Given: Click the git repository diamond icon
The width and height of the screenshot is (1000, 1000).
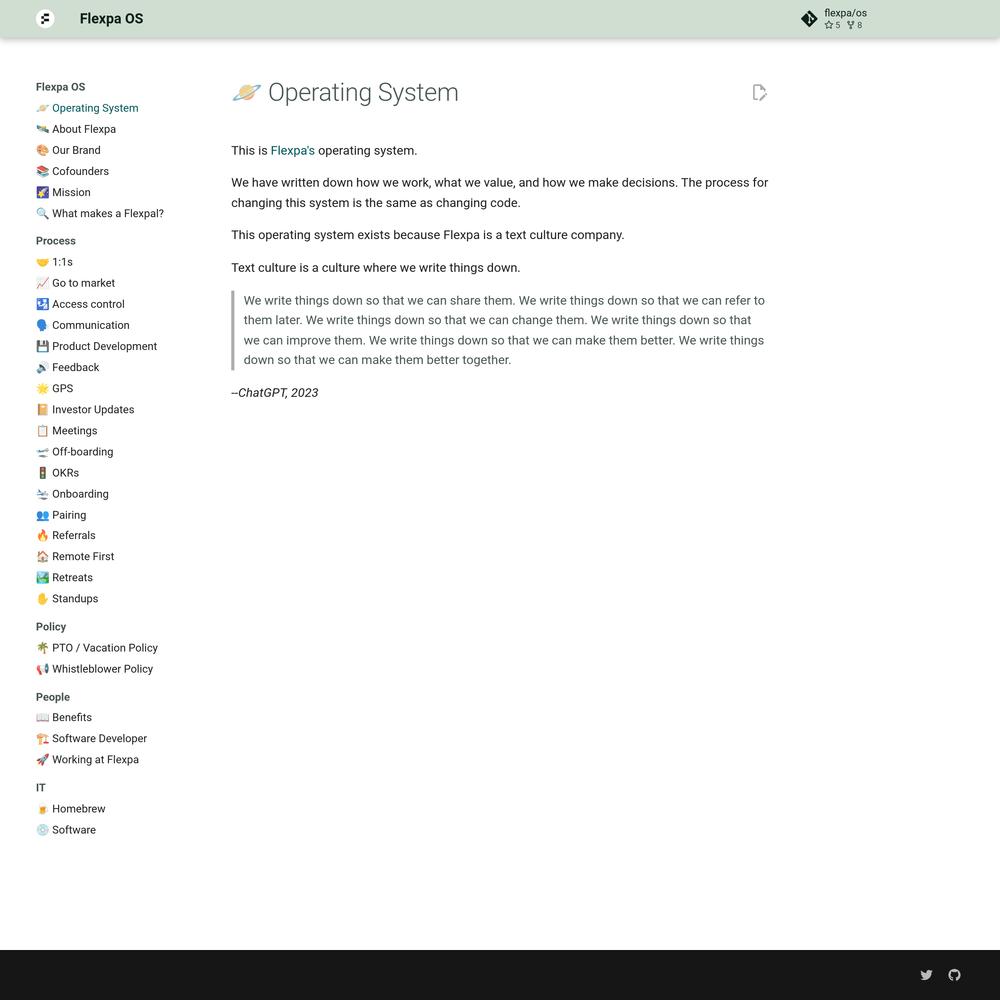Looking at the screenshot, I should click(809, 18).
